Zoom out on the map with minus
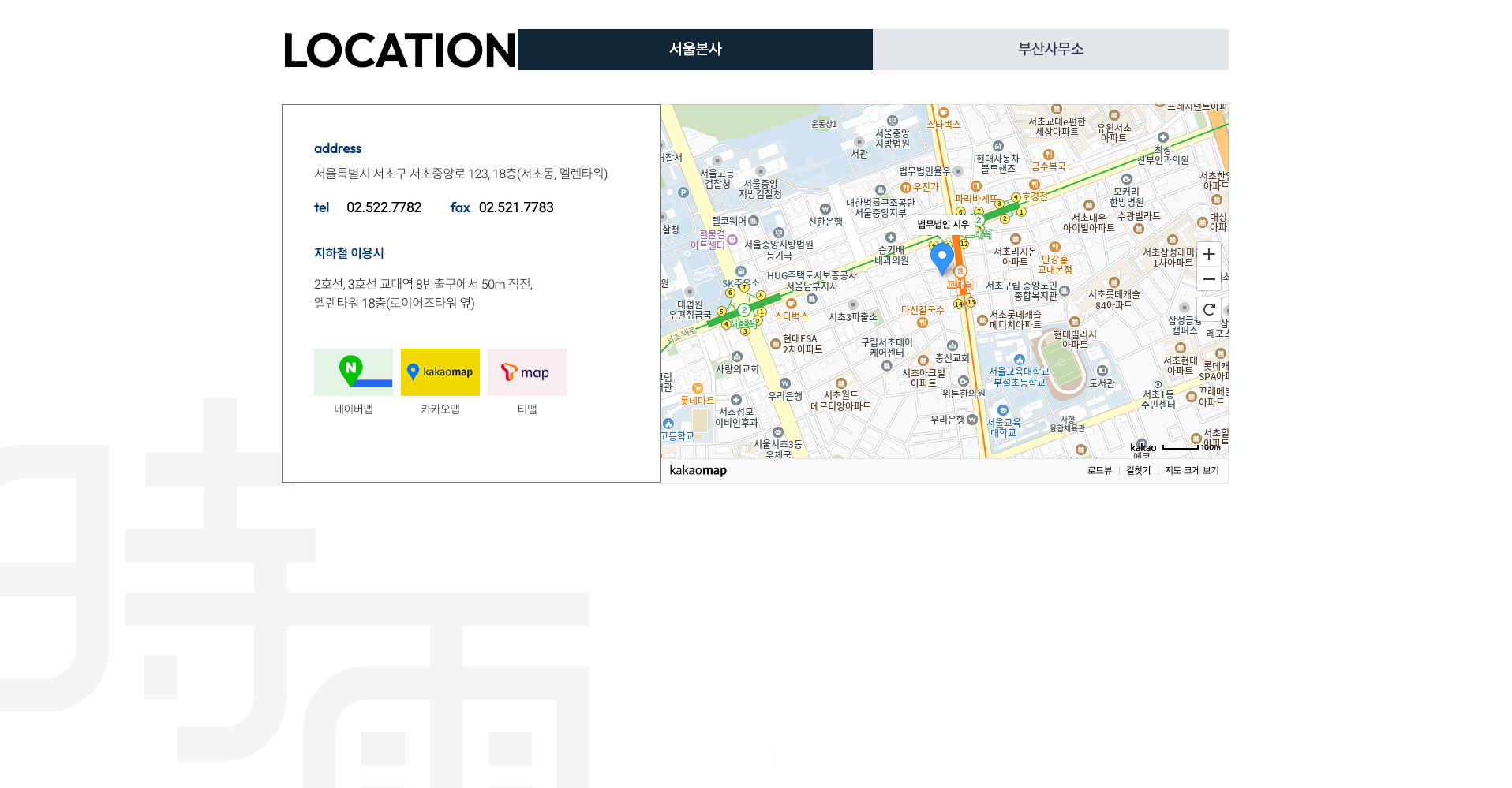This screenshot has width=1512, height=788. coord(1209,279)
